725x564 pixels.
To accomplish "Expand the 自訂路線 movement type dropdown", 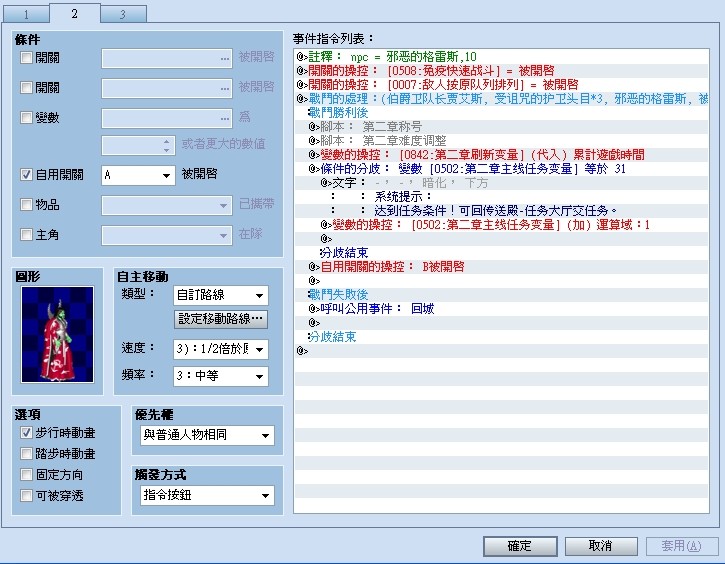I will coord(221,295).
